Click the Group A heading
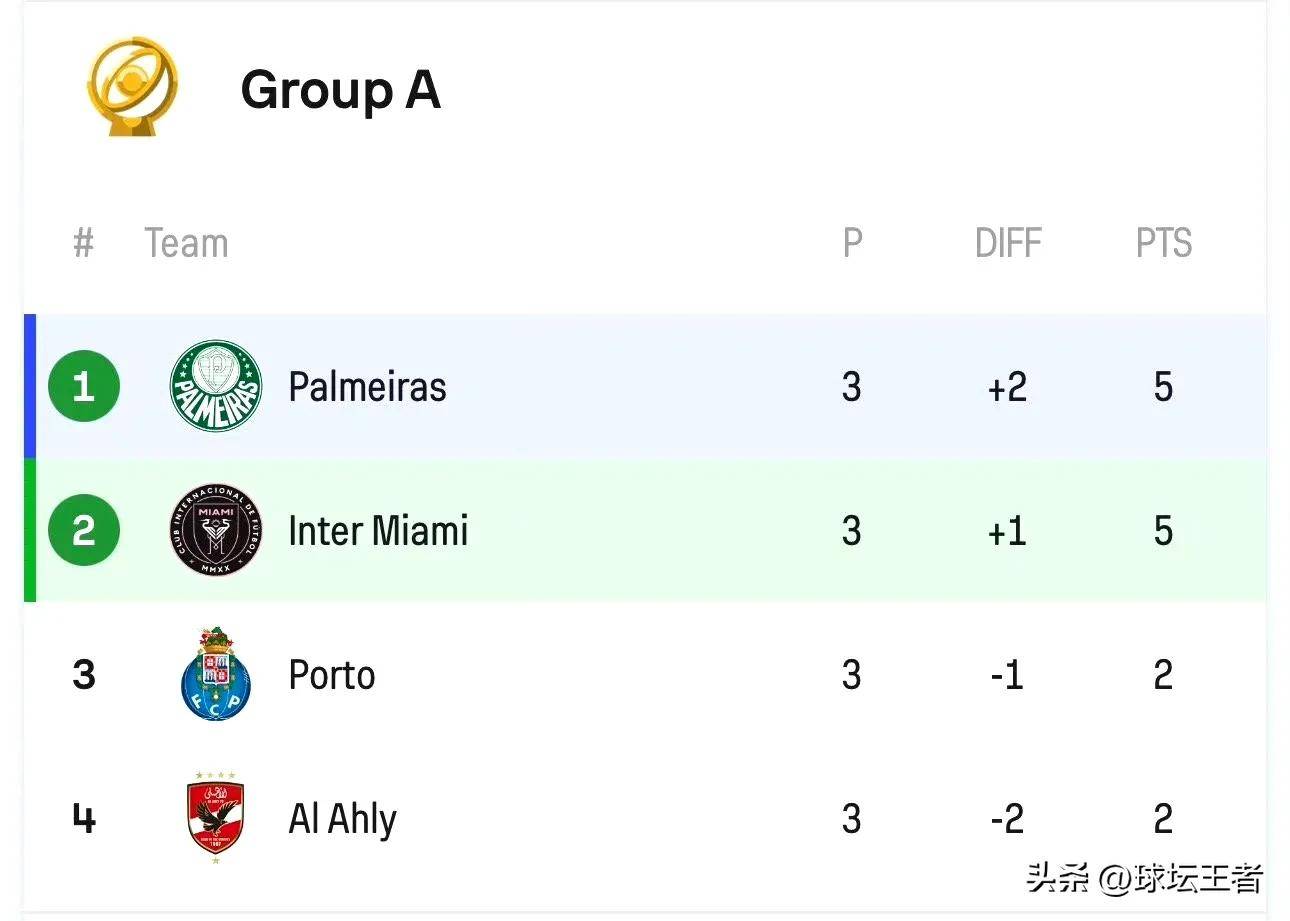This screenshot has height=921, width=1290. click(340, 90)
